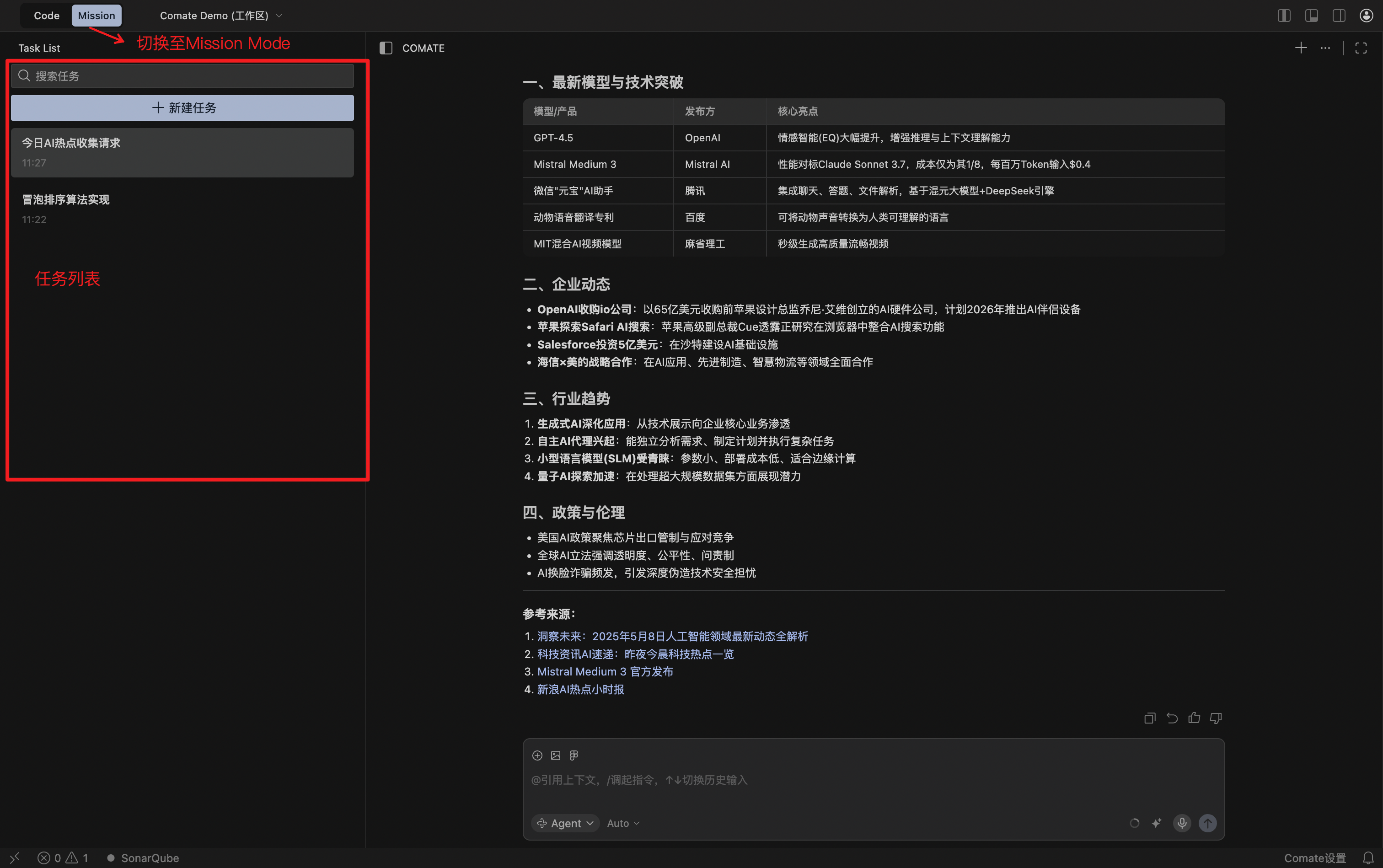Click warnings count icon in status bar
1383x868 pixels.
(77, 858)
